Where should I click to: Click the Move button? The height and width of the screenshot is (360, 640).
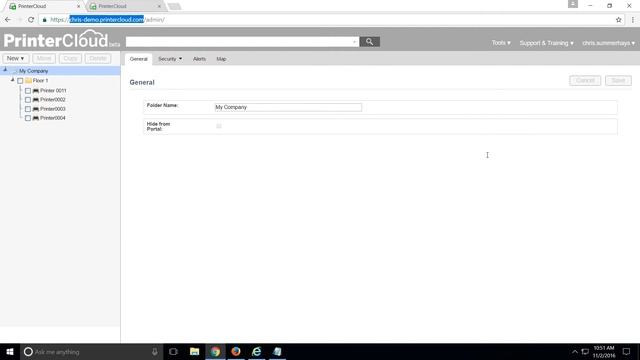click(44, 58)
